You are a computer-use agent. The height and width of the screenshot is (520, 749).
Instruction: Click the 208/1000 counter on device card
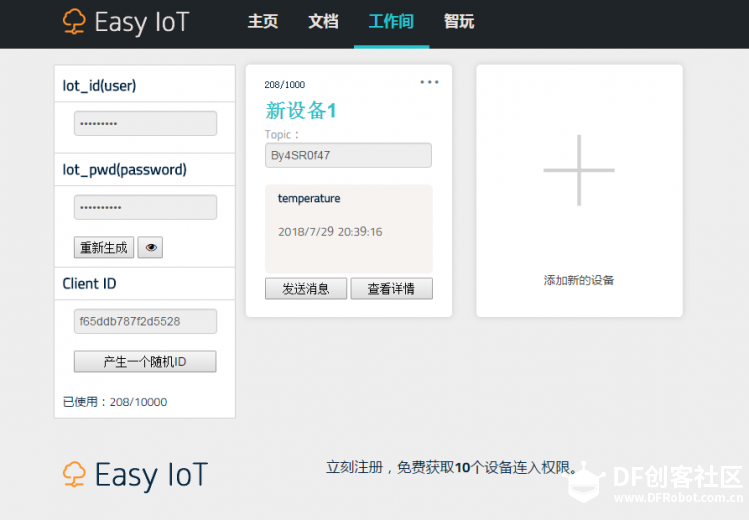pyautogui.click(x=285, y=85)
